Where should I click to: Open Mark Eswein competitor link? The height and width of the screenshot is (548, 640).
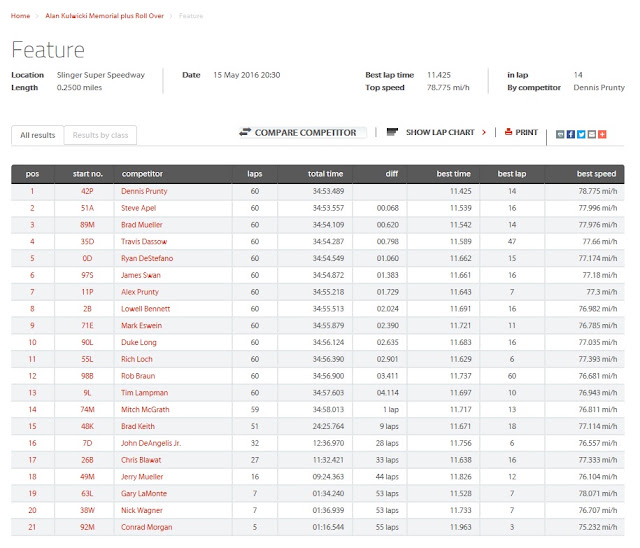[142, 325]
